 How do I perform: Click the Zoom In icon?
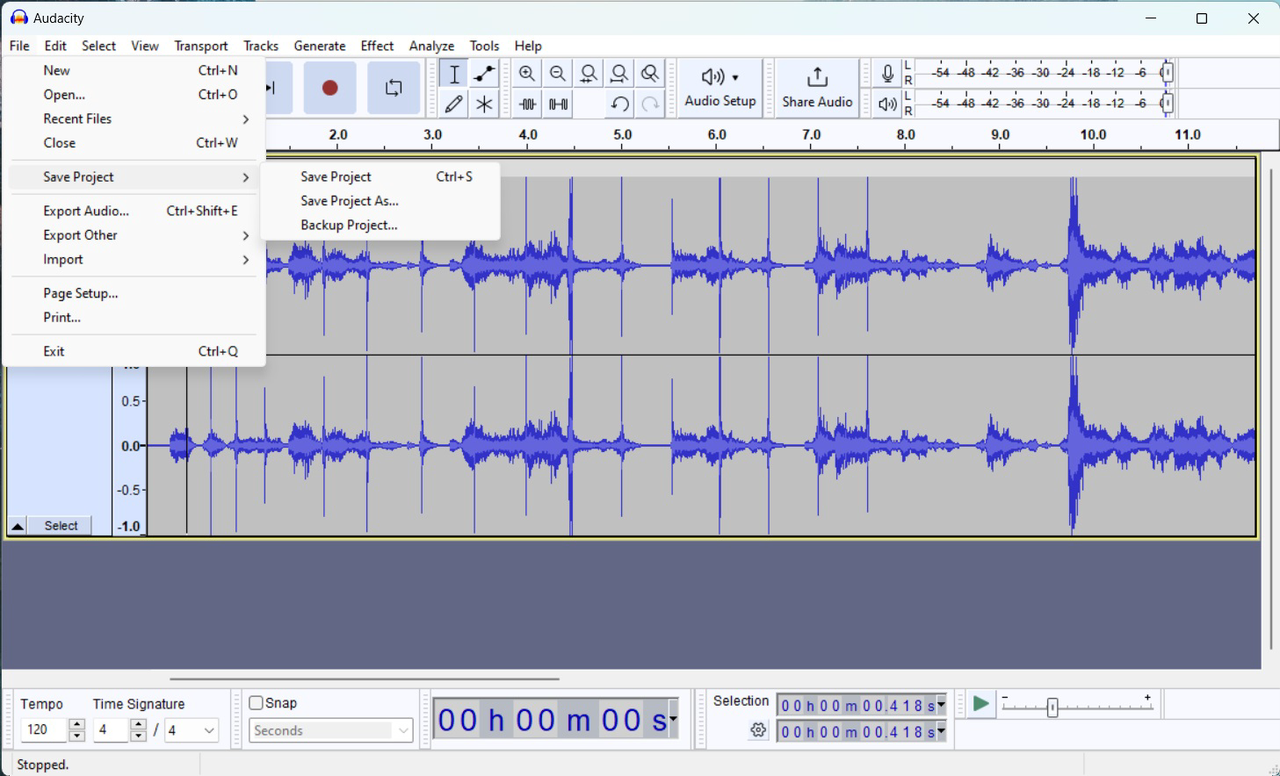(x=527, y=73)
